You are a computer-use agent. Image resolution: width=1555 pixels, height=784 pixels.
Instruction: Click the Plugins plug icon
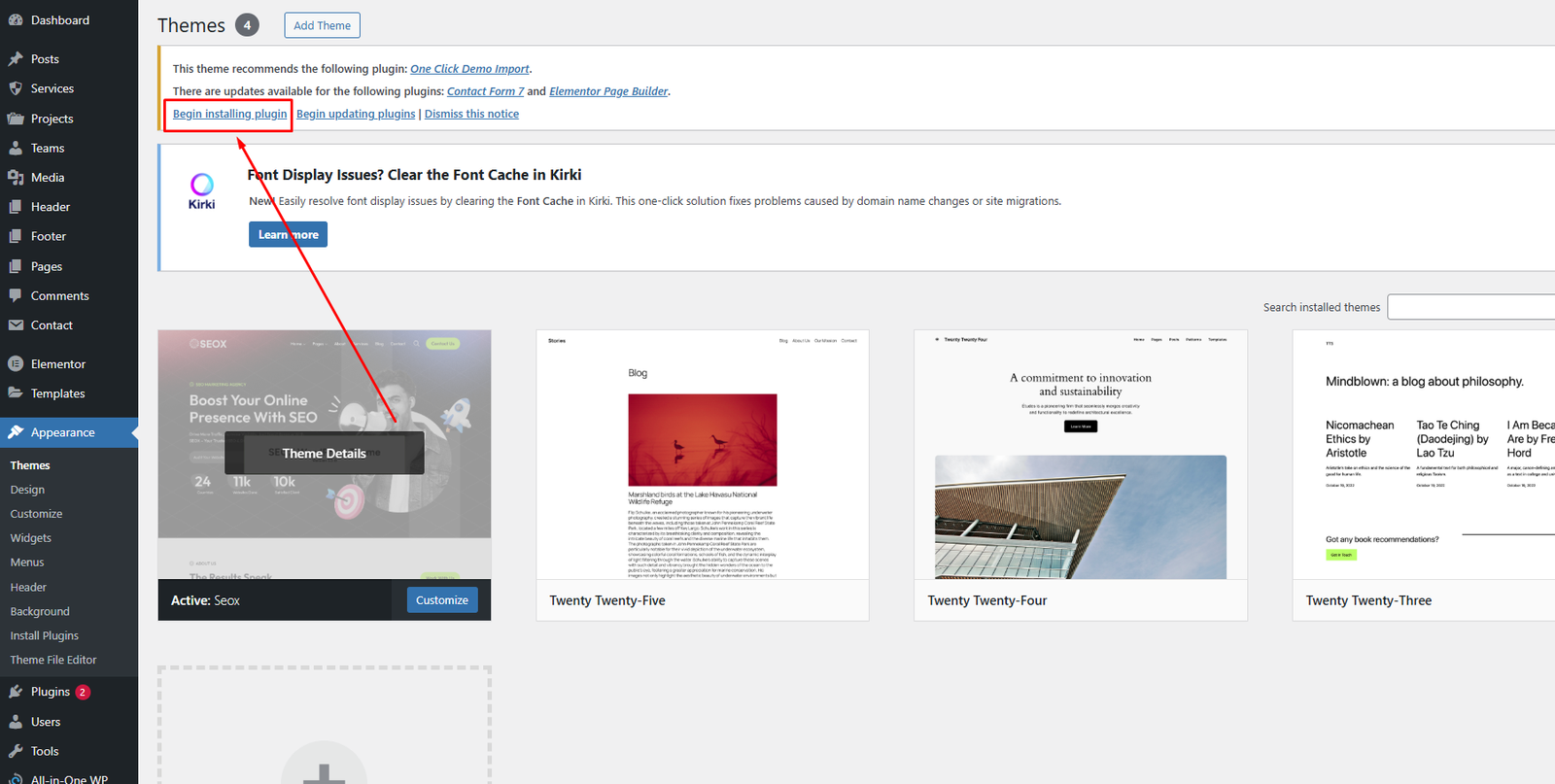click(16, 692)
